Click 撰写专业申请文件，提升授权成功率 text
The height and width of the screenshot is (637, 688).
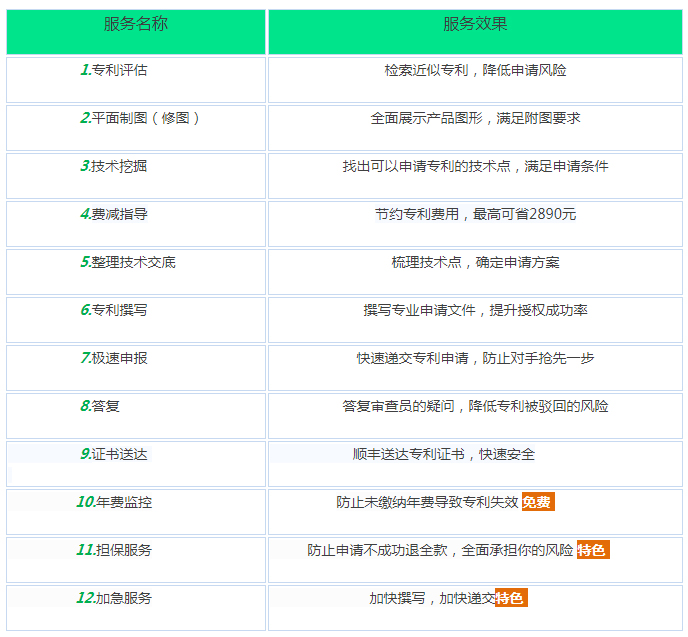point(475,310)
